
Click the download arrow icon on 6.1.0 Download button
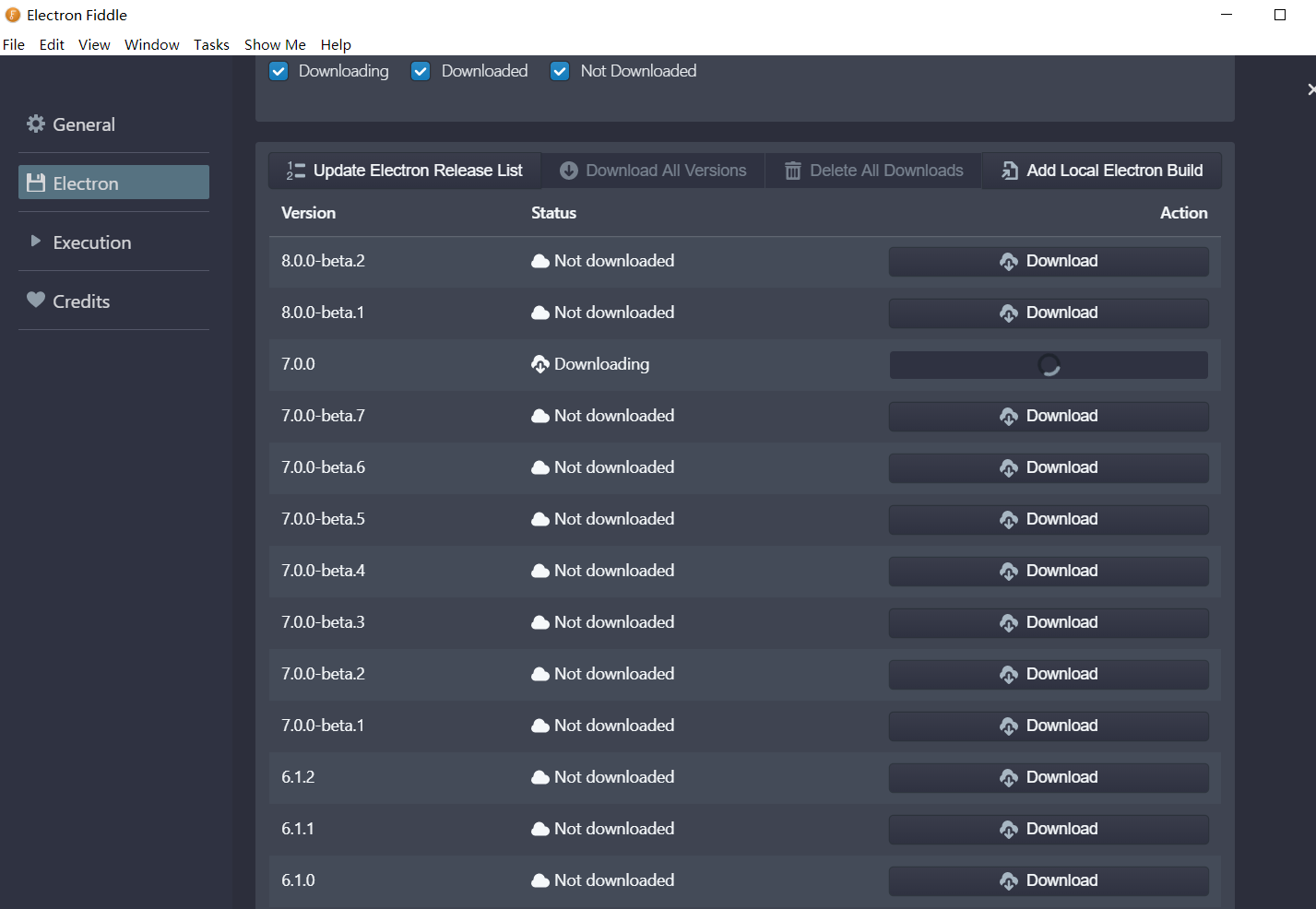coord(1008,880)
